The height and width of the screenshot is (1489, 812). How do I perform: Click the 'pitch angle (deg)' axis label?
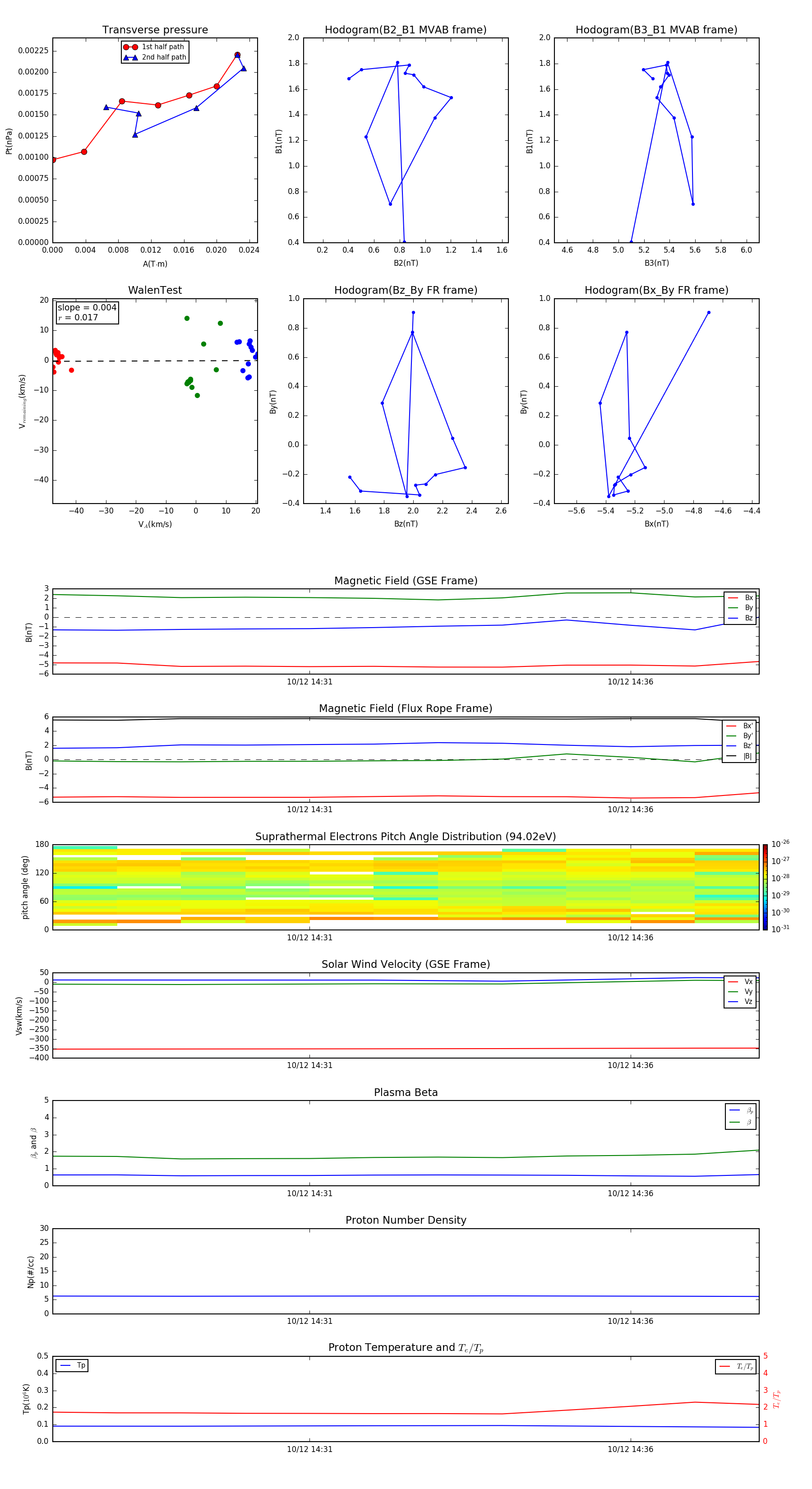[25, 887]
